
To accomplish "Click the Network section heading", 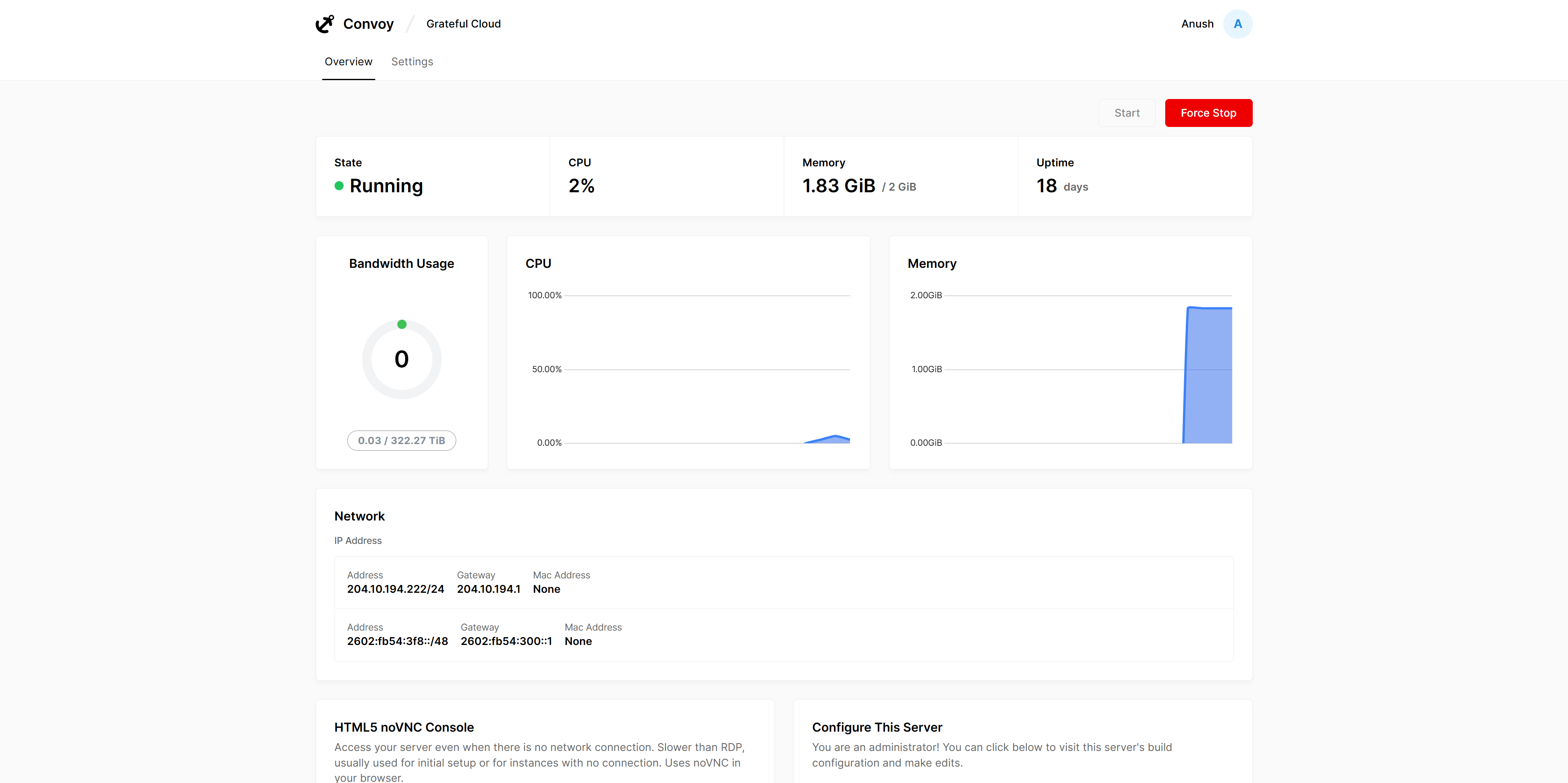I will coord(359,516).
